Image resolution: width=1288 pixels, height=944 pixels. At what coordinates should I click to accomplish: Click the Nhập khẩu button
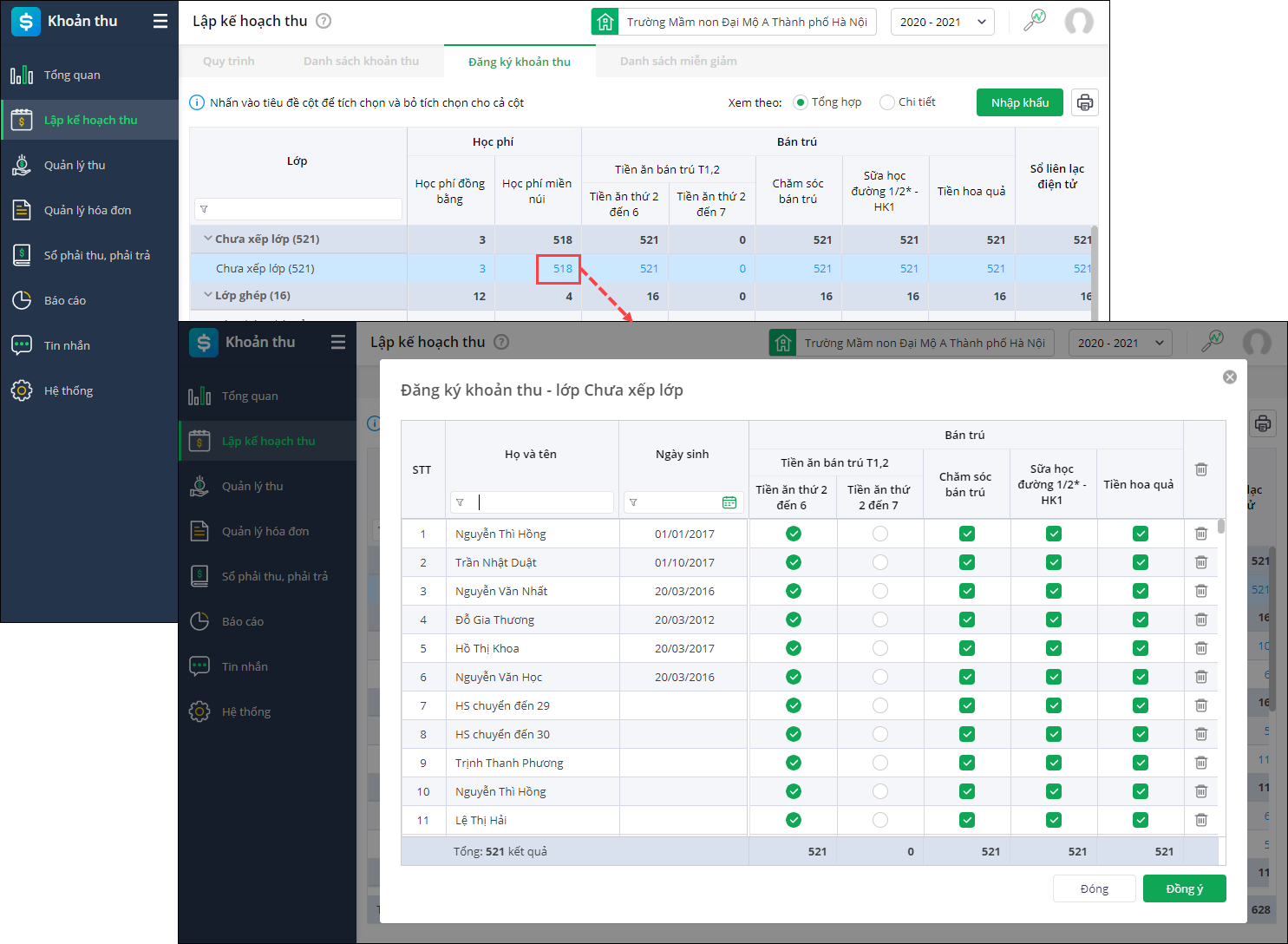(x=1020, y=102)
